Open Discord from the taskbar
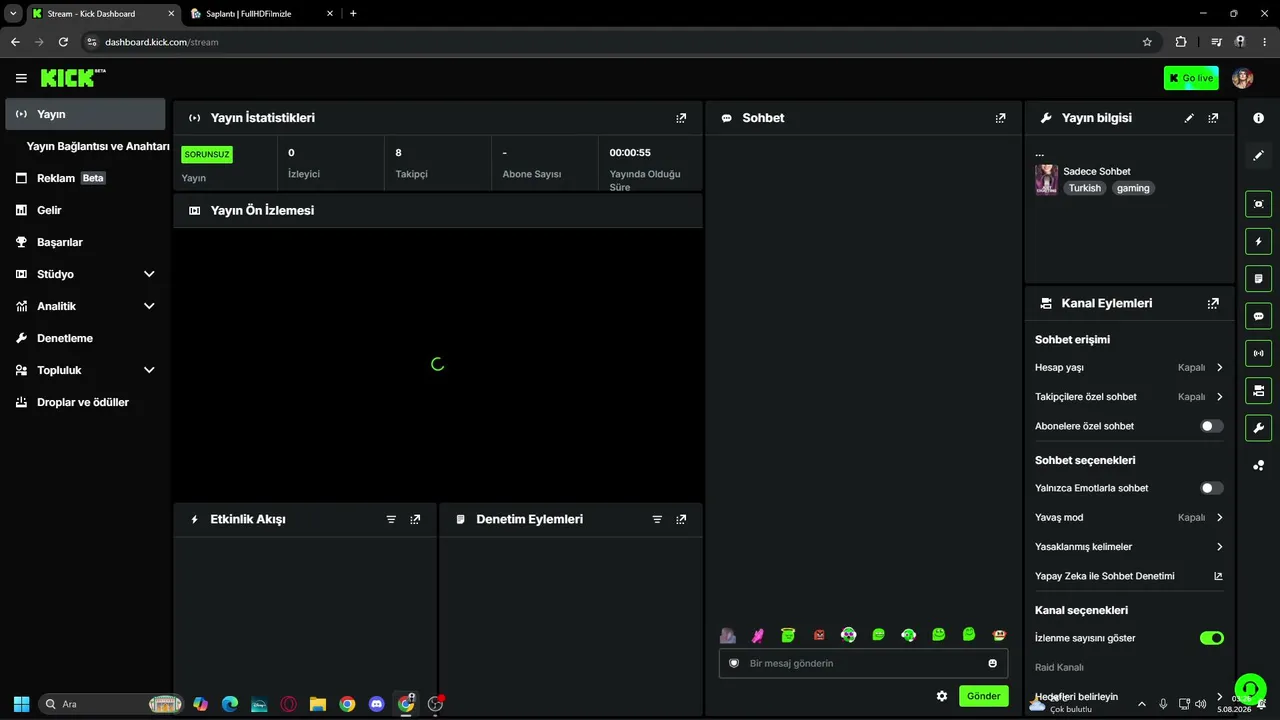Screen dimensions: 1280x720 pos(376,704)
